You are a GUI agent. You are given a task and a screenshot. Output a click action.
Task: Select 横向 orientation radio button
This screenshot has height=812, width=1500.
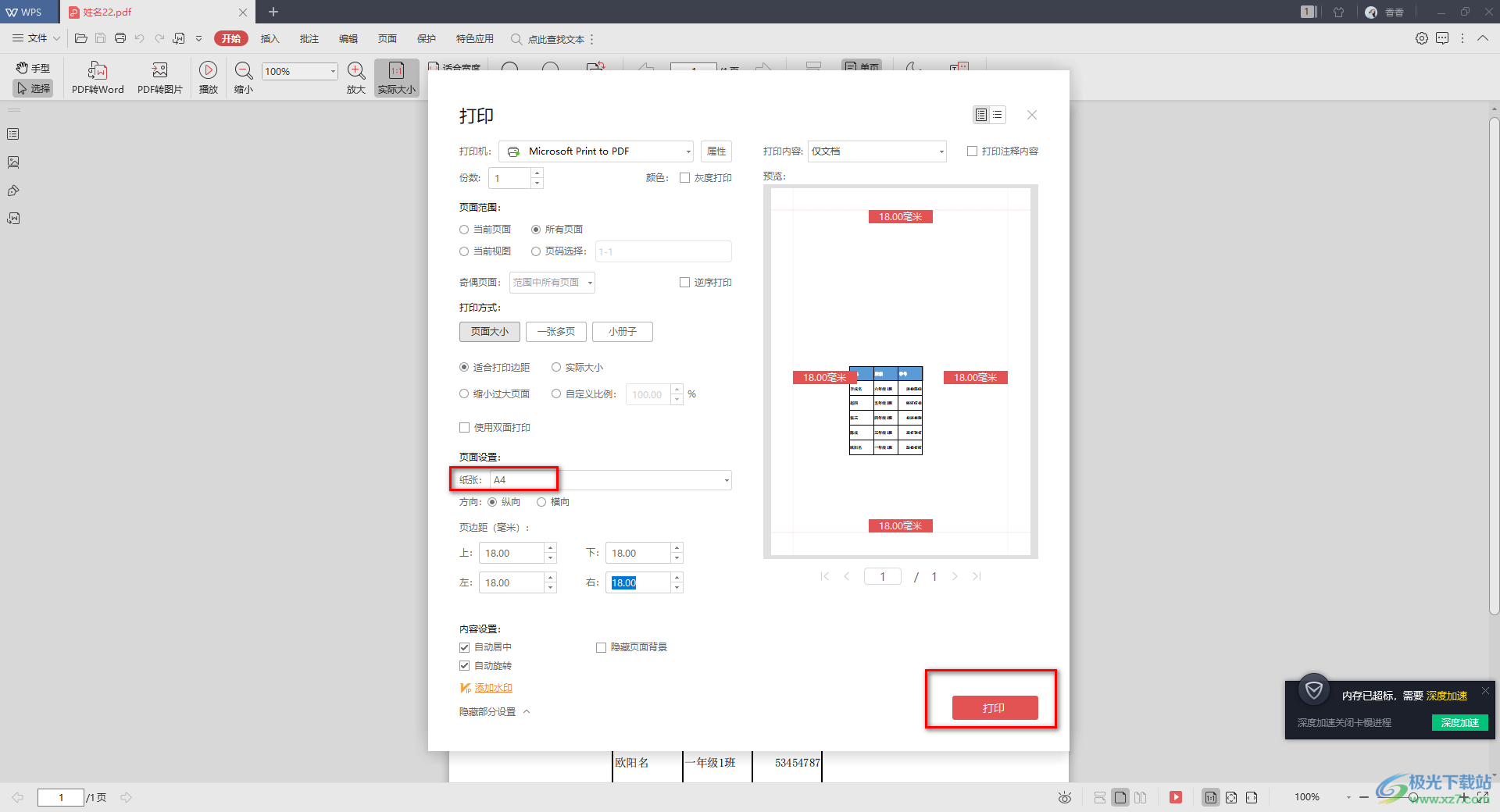click(541, 502)
